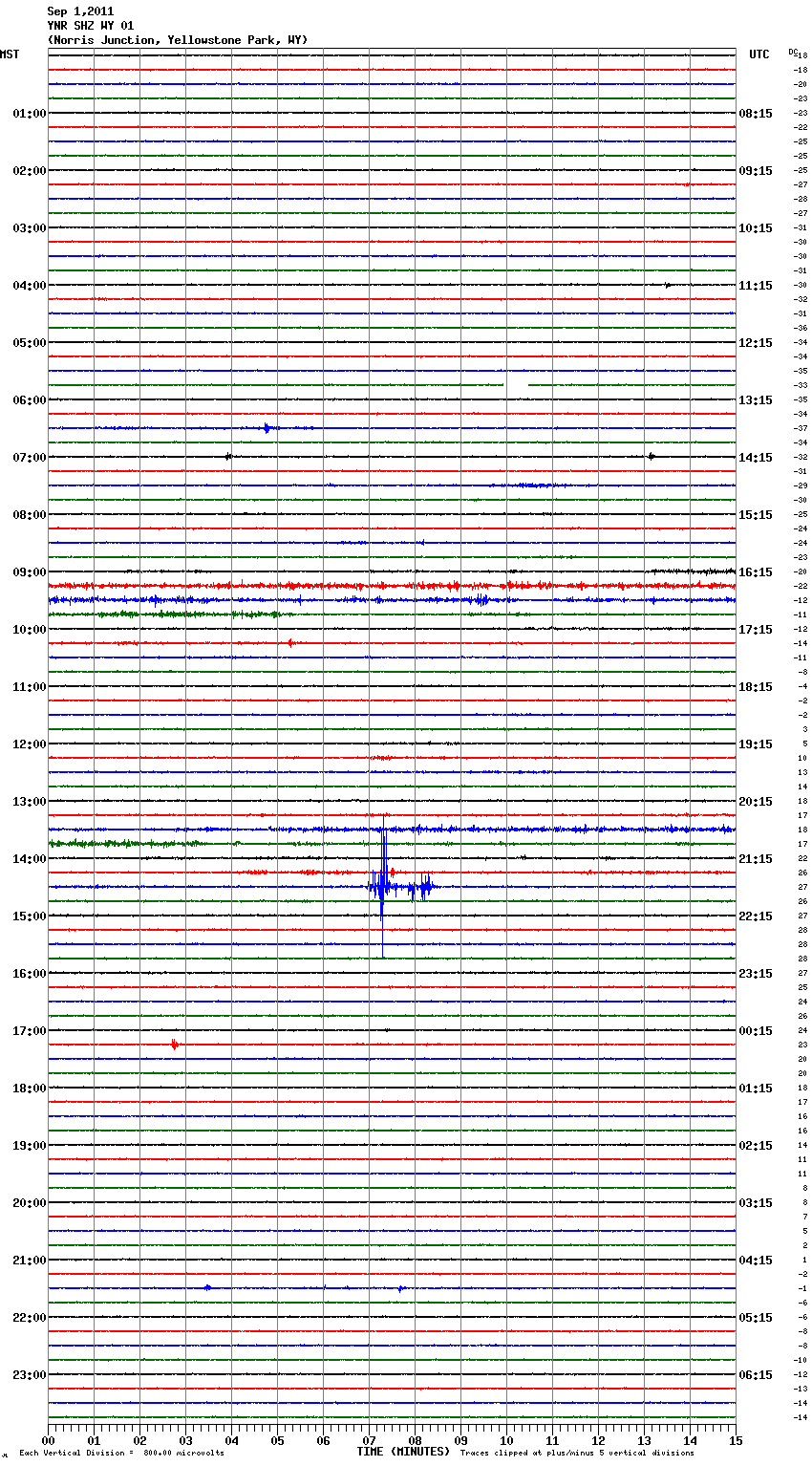The width and height of the screenshot is (812, 1466).
Task: Click the 21:15 UTC time label
Action: 756,859
